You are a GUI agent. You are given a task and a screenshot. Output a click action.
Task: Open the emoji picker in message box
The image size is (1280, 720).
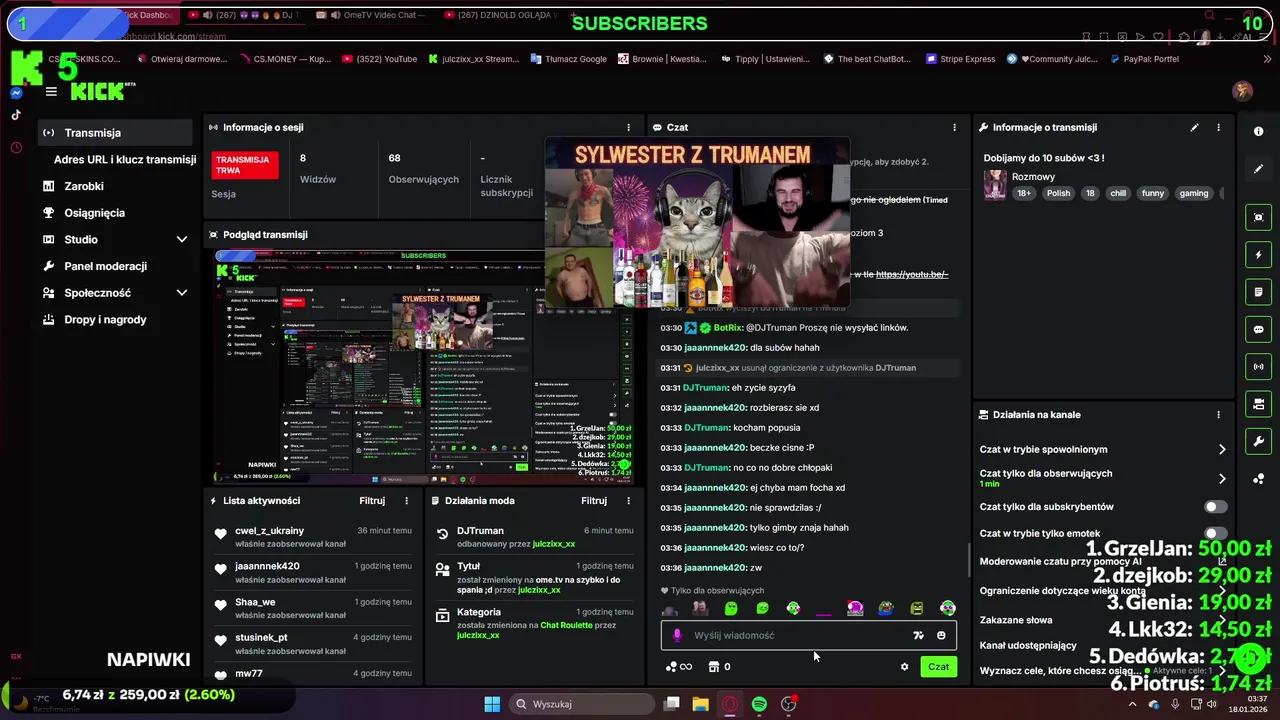coord(941,635)
